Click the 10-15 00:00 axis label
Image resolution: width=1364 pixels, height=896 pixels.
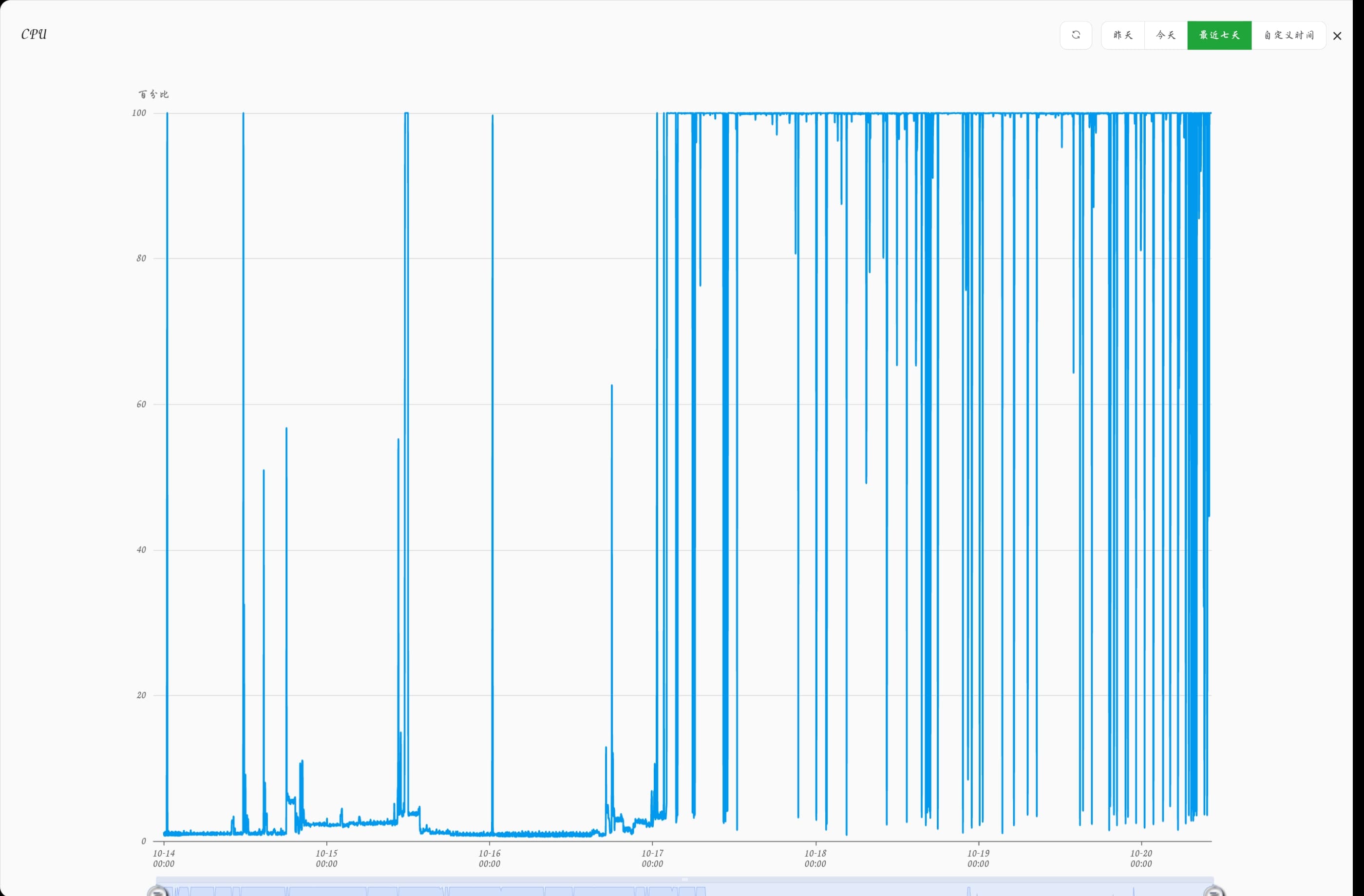coord(326,858)
